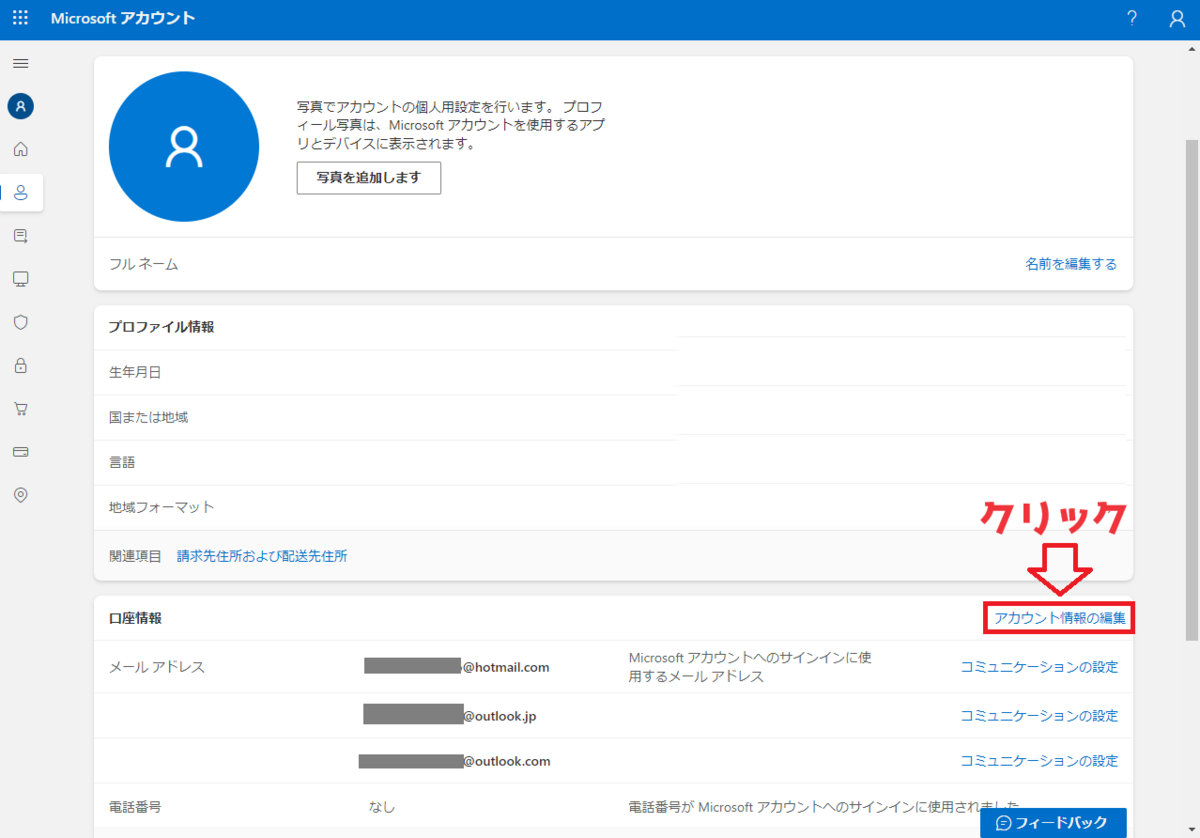
Task: Click the プロファイル情報 heading
Action: click(x=161, y=327)
